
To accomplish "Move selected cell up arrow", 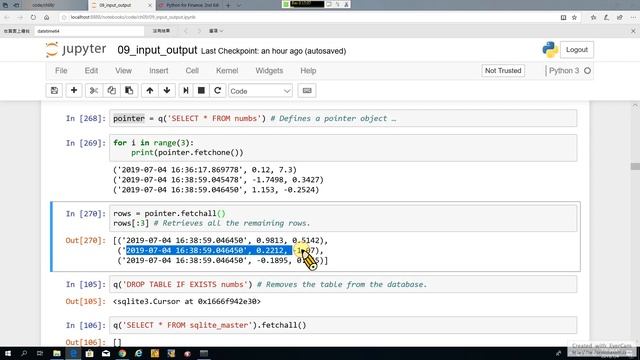I will tap(150, 91).
